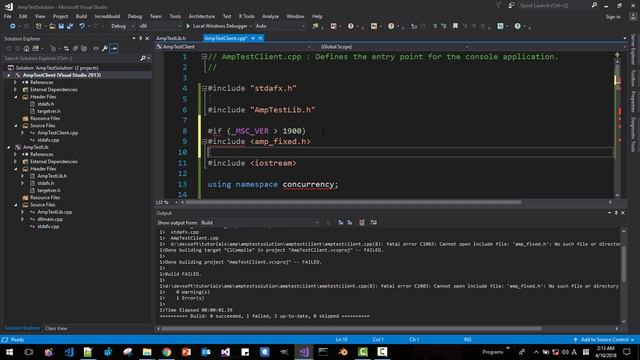Viewport: 640px width, 360px height.
Task: Click the Home icon in Solution Explorer
Action: point(26,49)
